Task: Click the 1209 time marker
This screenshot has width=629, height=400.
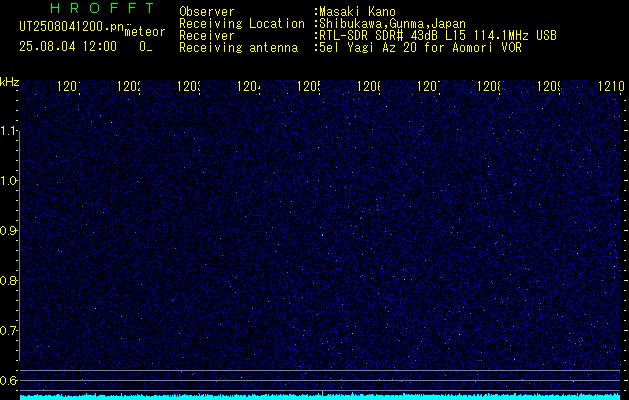Action: coord(549,86)
